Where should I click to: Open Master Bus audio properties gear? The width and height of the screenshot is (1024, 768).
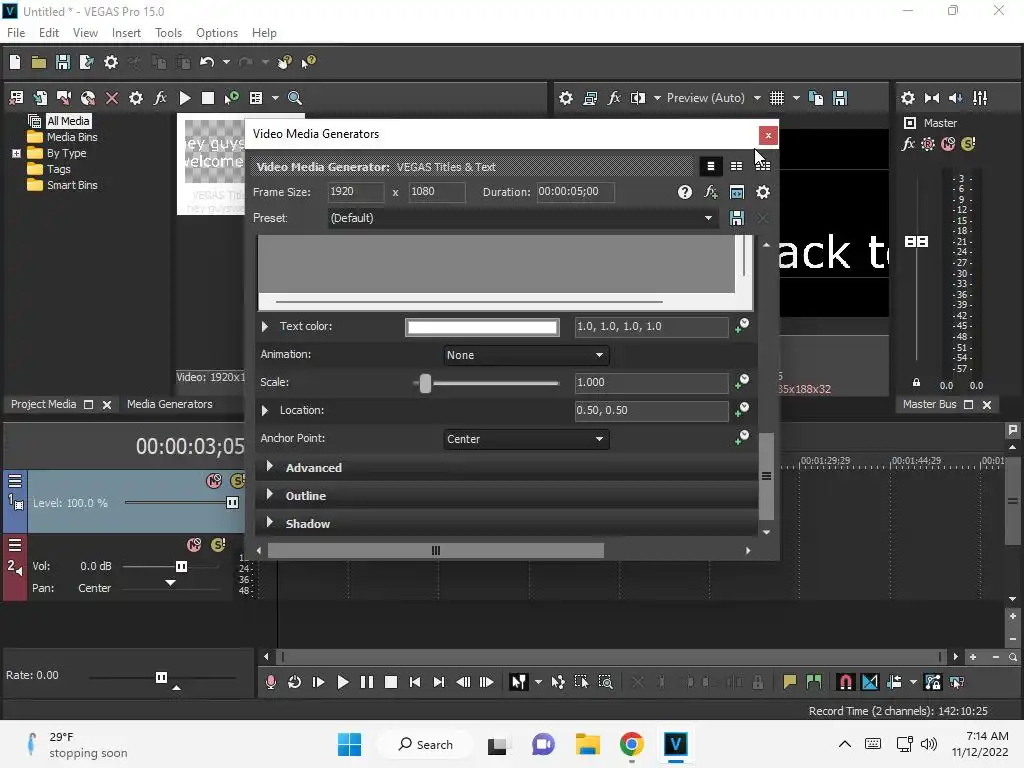(908, 98)
